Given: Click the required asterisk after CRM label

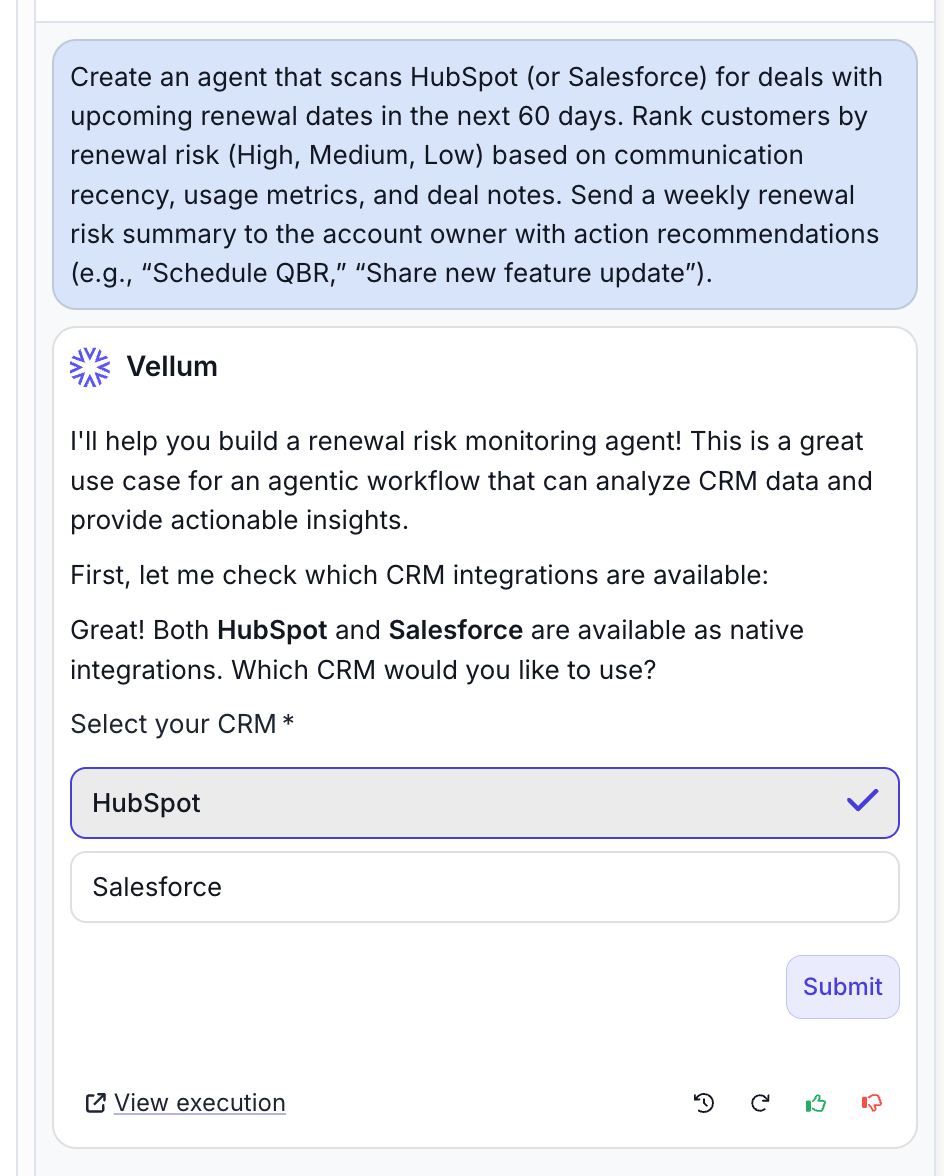Looking at the screenshot, I should click(288, 722).
